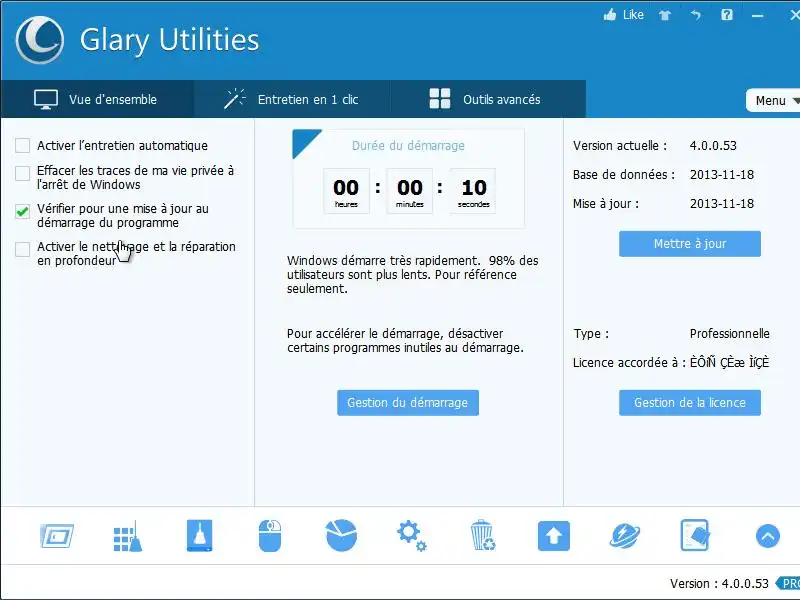Click the 00 minutes timer box

coord(410,191)
